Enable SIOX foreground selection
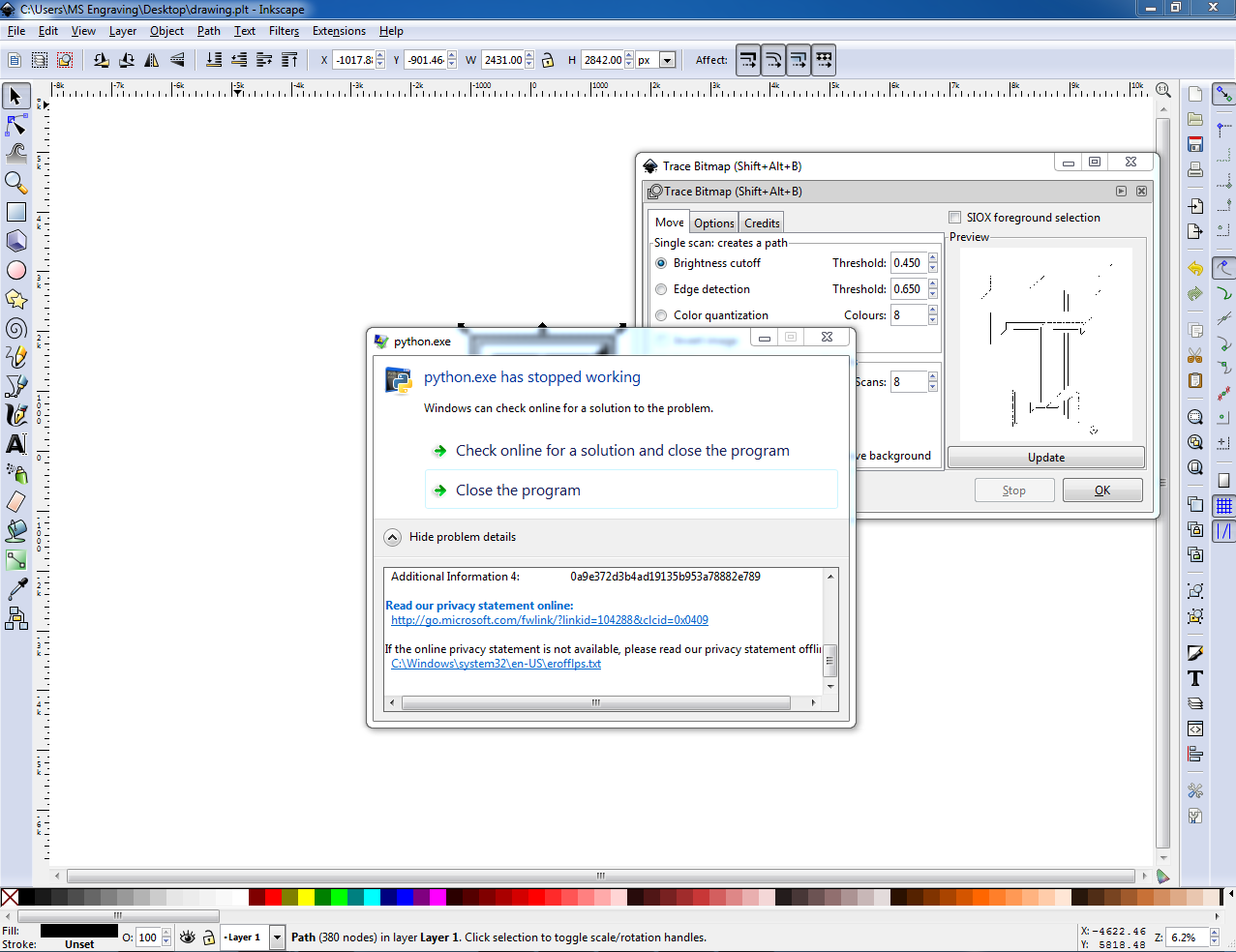Viewport: 1236px width, 952px height. click(x=954, y=217)
